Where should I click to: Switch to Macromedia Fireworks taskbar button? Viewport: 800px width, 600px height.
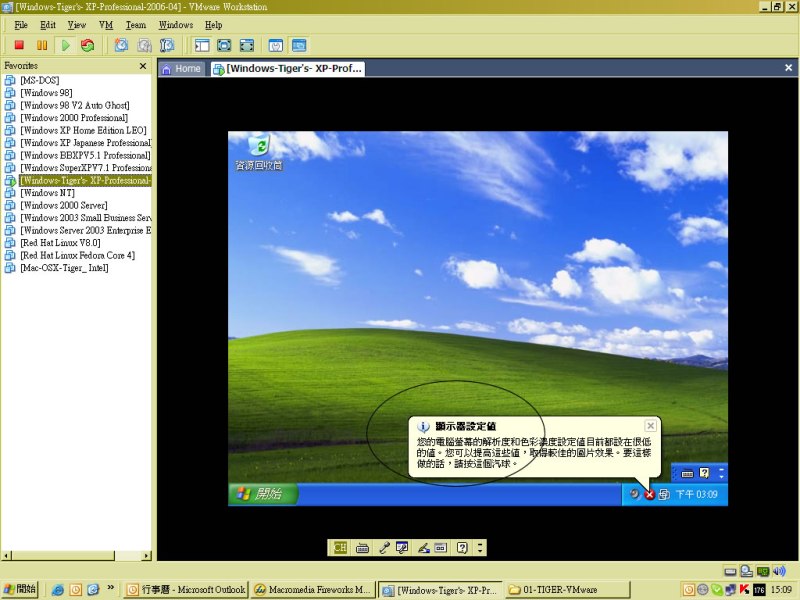coord(313,590)
